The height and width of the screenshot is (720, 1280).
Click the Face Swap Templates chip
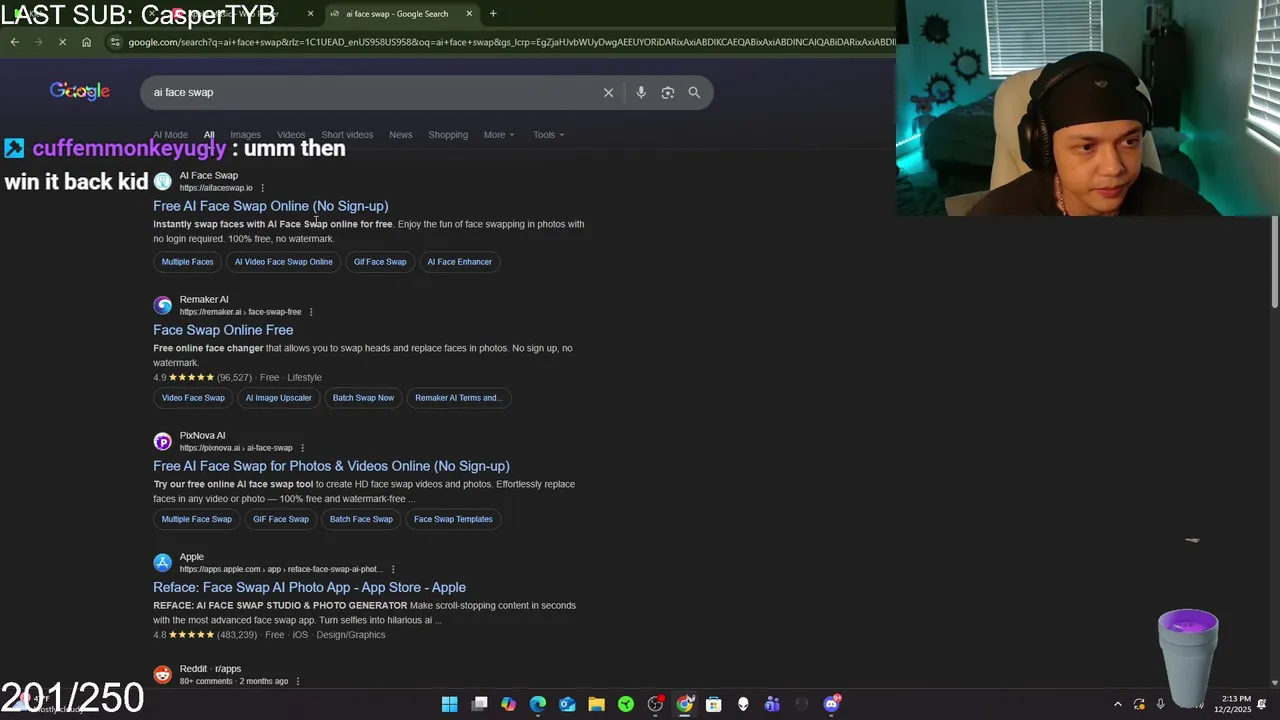pyautogui.click(x=453, y=519)
